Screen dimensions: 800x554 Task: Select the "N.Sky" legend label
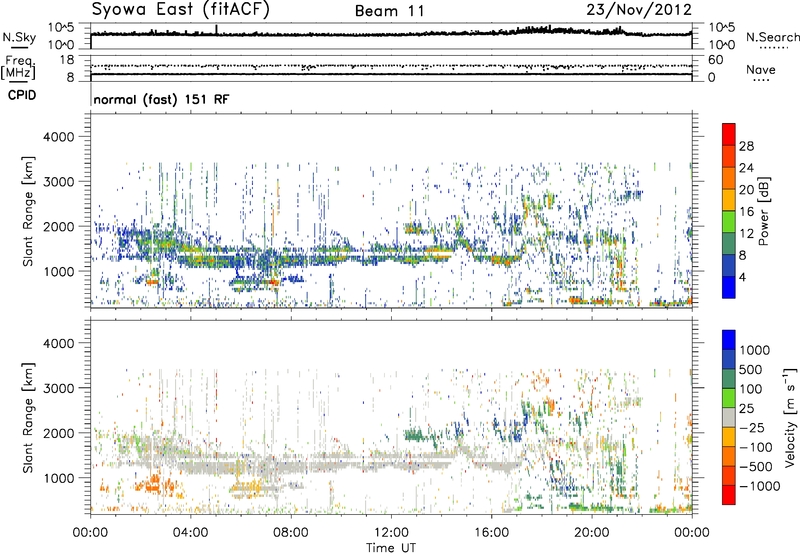coord(19,37)
